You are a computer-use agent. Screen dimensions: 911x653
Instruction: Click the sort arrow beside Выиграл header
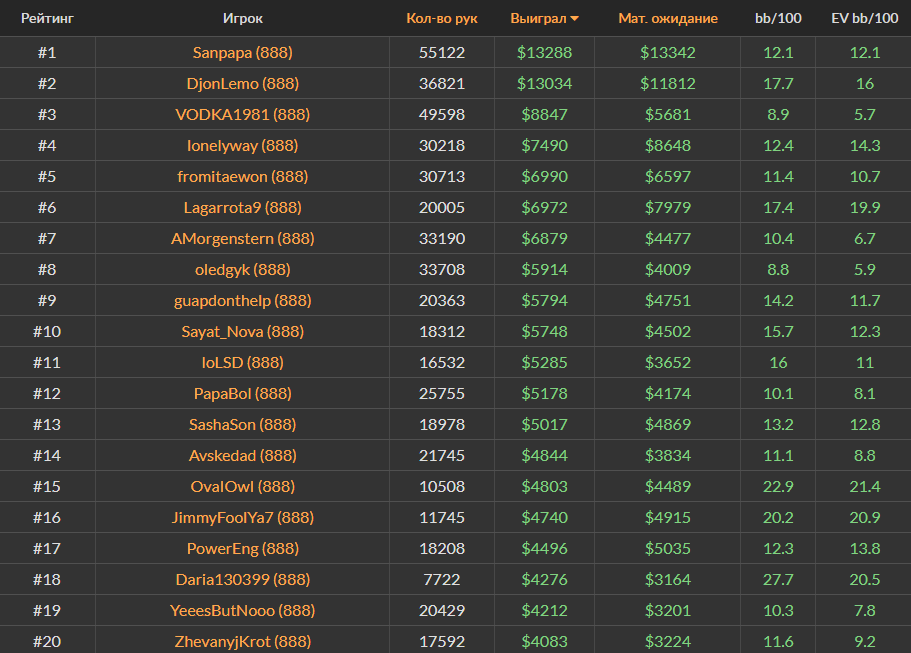click(575, 19)
